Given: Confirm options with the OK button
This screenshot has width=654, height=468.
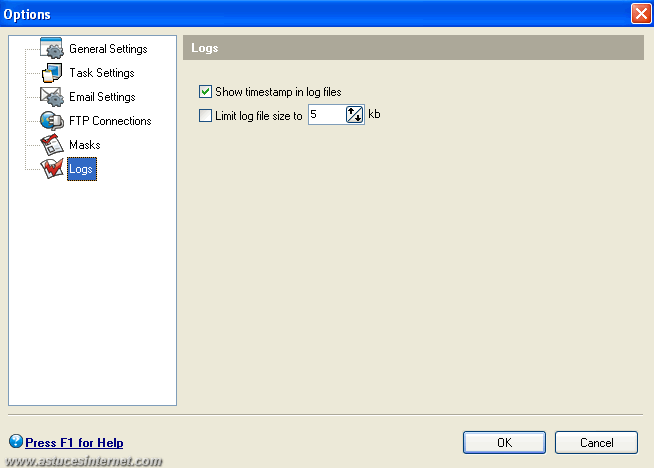Looking at the screenshot, I should point(504,443).
